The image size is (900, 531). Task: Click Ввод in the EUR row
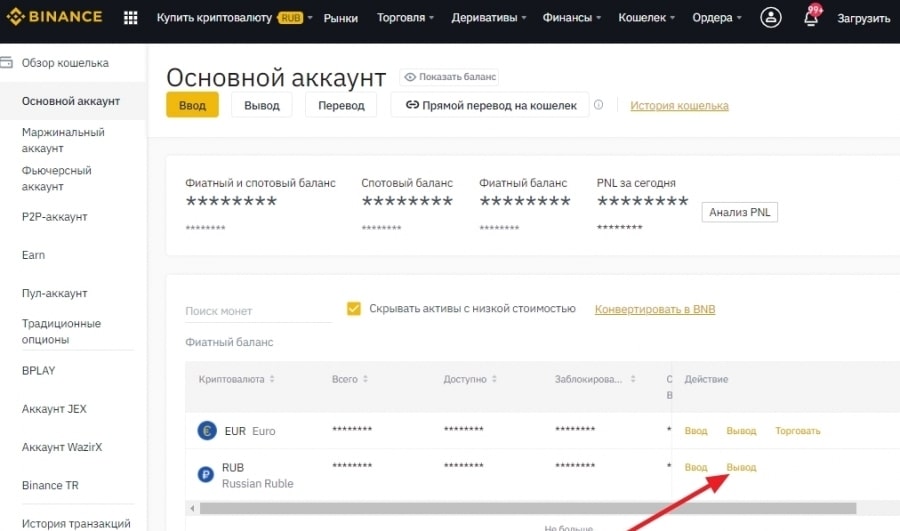(x=696, y=431)
